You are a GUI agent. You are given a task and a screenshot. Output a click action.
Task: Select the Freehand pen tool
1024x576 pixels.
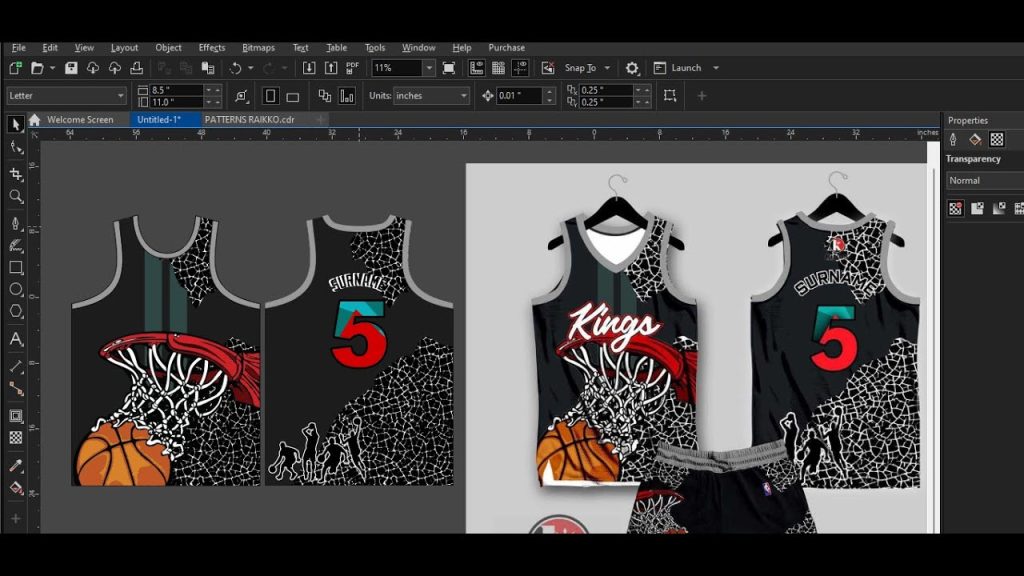[x=16, y=223]
